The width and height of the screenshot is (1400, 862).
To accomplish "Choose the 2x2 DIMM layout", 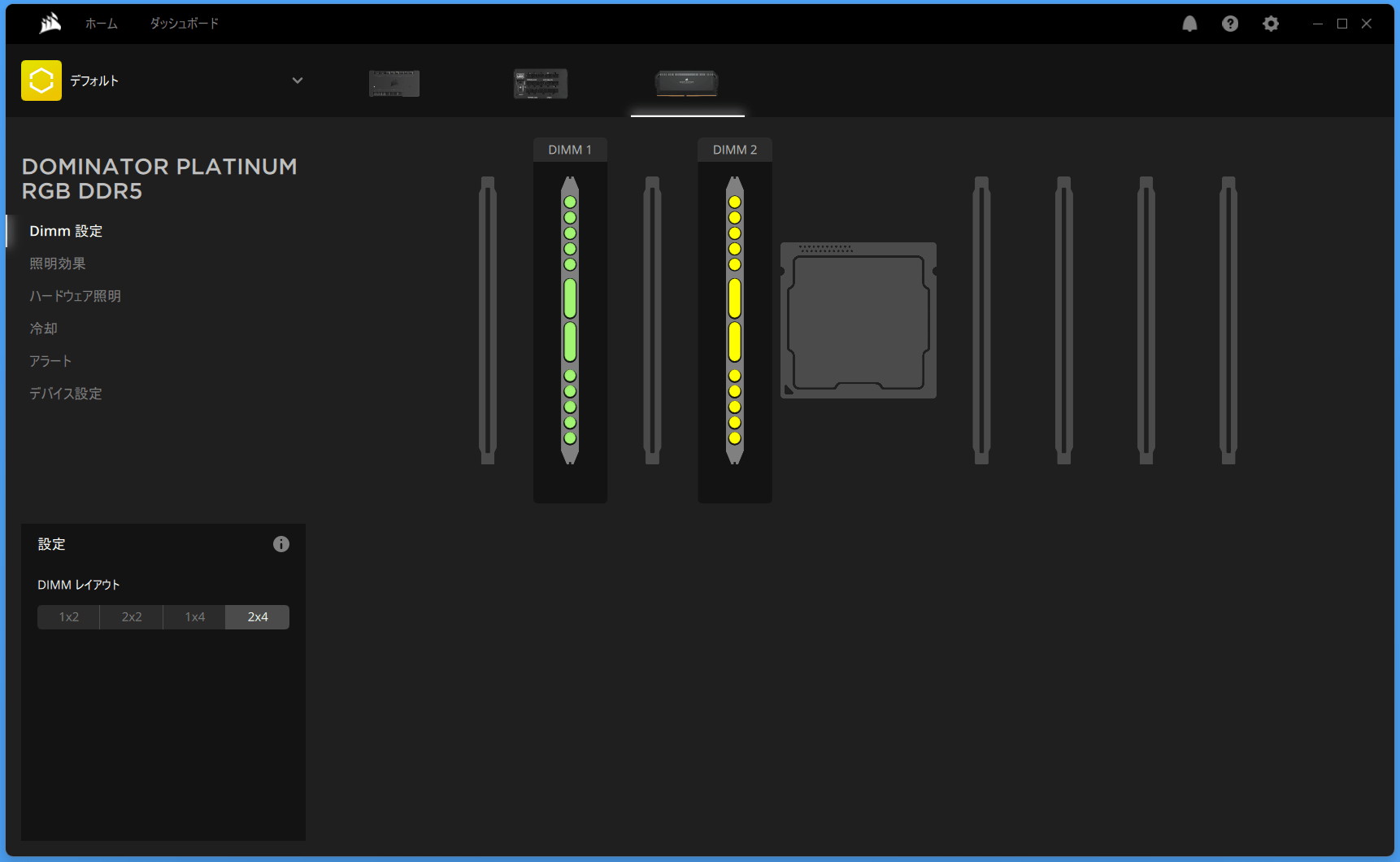I will coord(132,617).
